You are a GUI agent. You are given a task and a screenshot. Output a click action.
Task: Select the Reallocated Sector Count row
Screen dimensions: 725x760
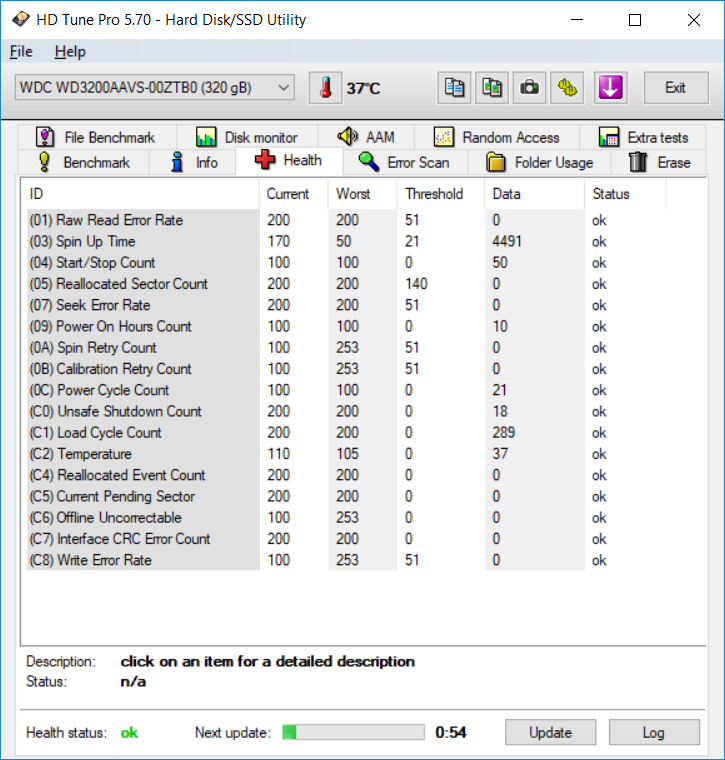[347, 284]
